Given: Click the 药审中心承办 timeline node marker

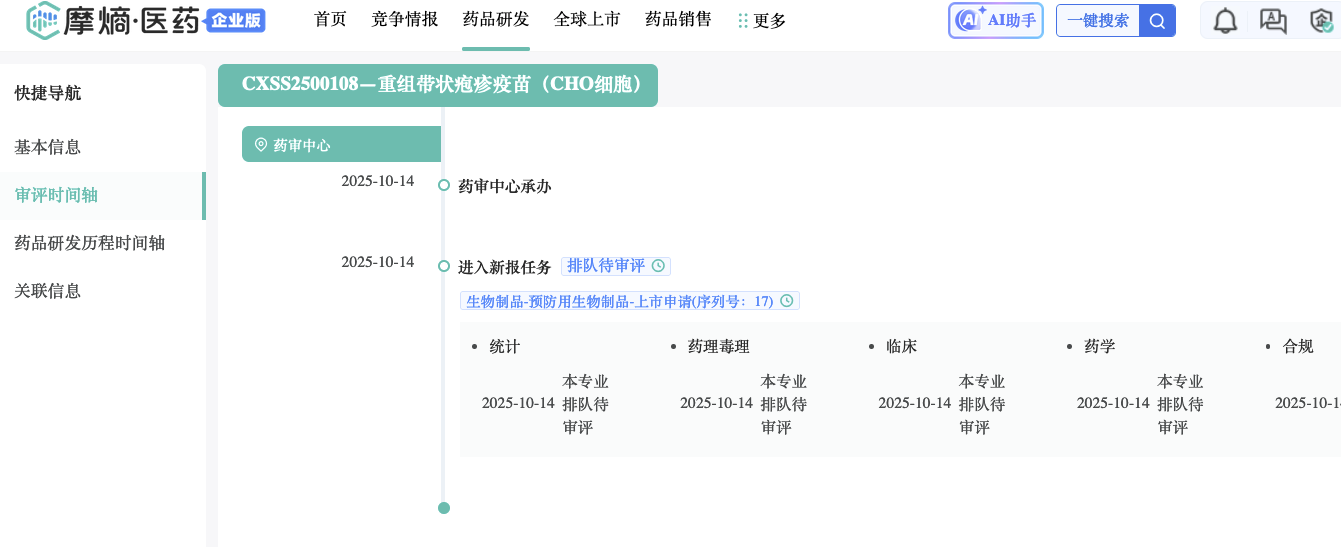Looking at the screenshot, I should coord(444,185).
